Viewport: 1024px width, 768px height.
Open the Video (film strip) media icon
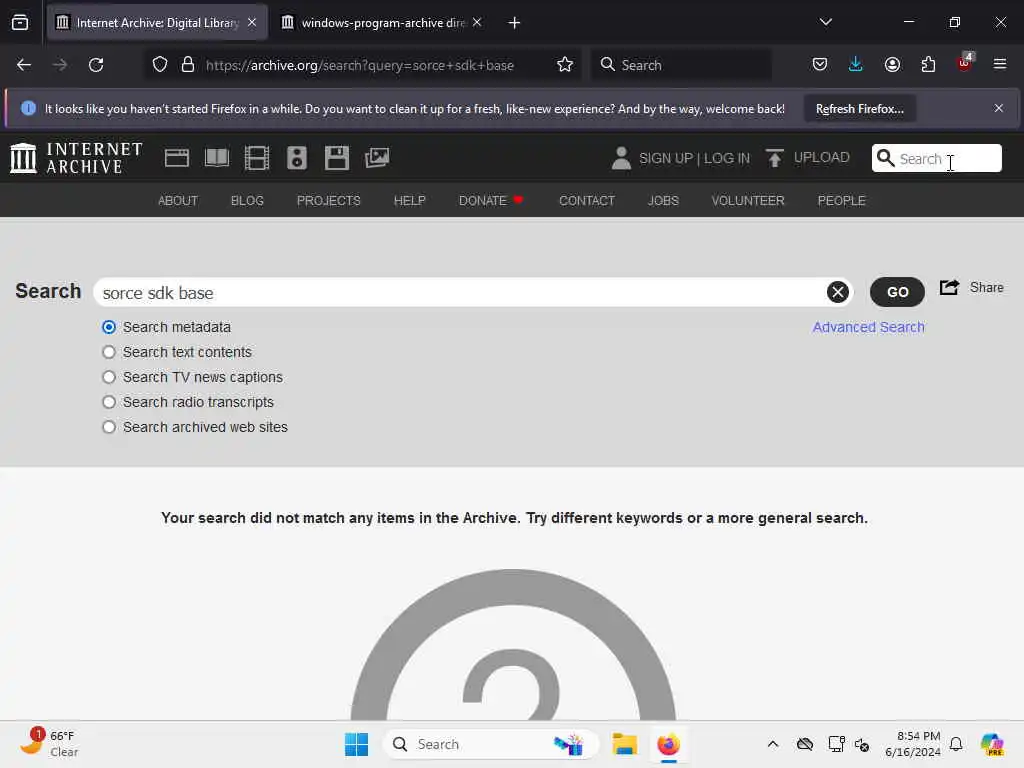click(257, 158)
